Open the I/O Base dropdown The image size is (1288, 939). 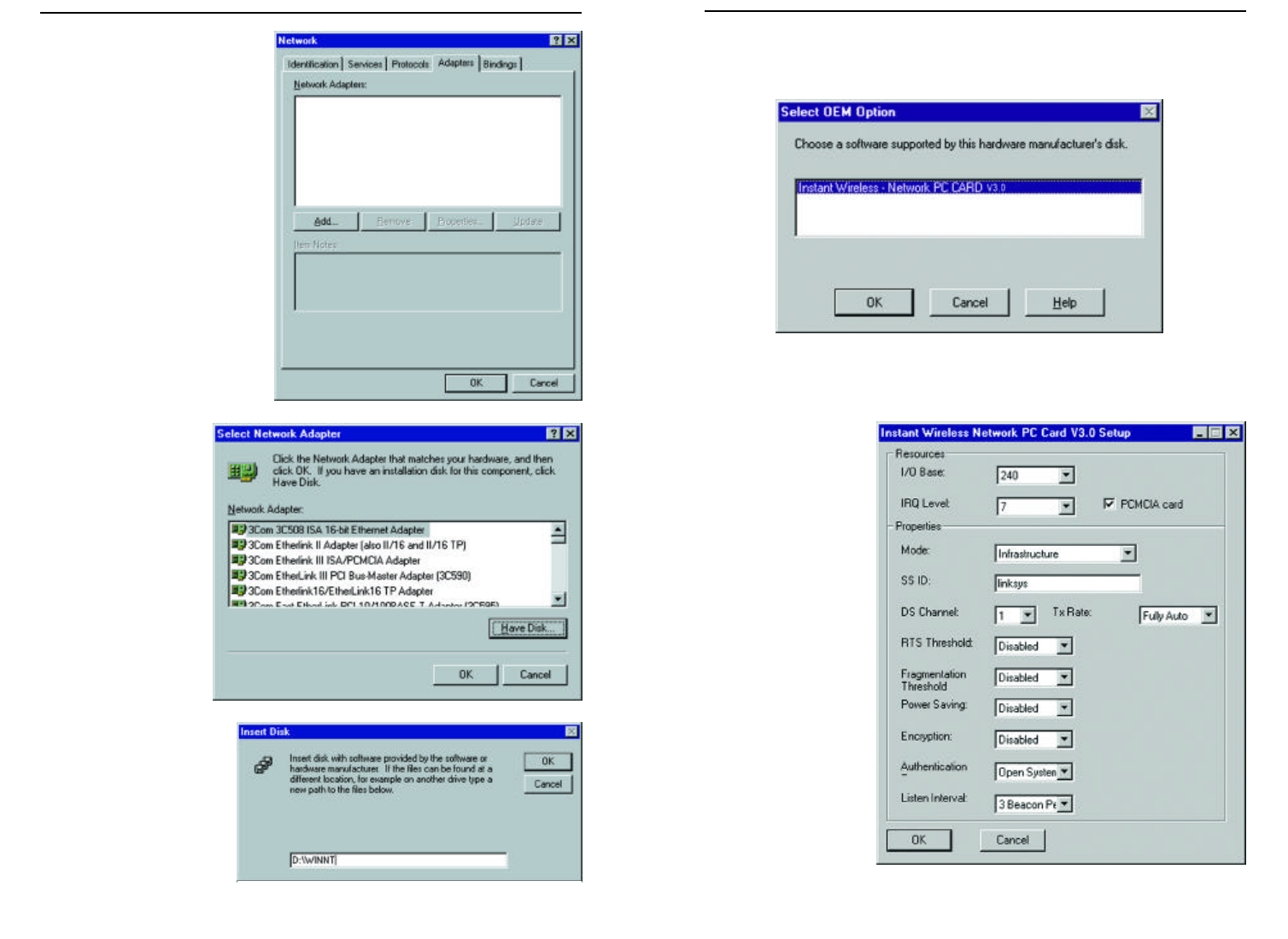(x=1067, y=475)
